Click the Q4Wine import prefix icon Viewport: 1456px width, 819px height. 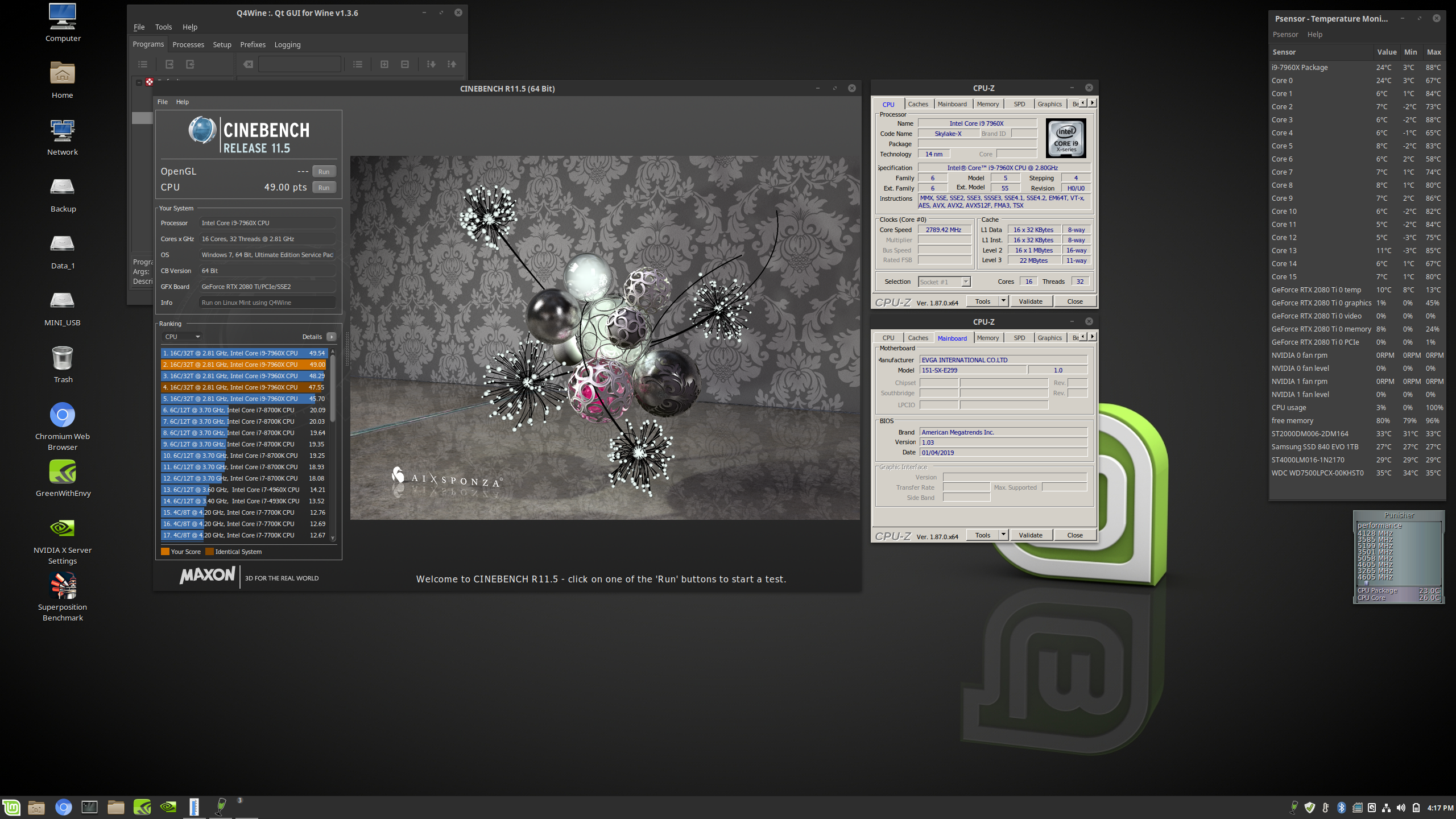point(190,64)
